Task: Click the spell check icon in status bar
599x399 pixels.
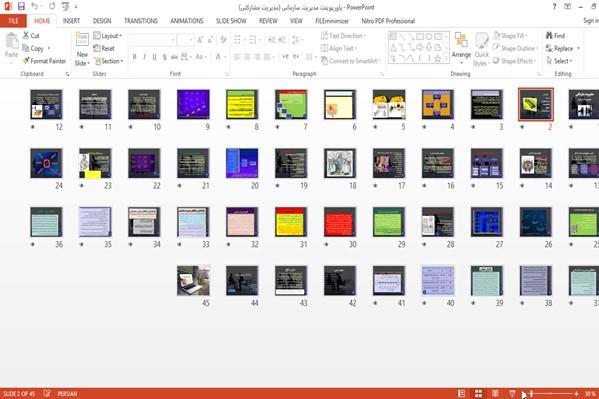Action: tap(47, 393)
